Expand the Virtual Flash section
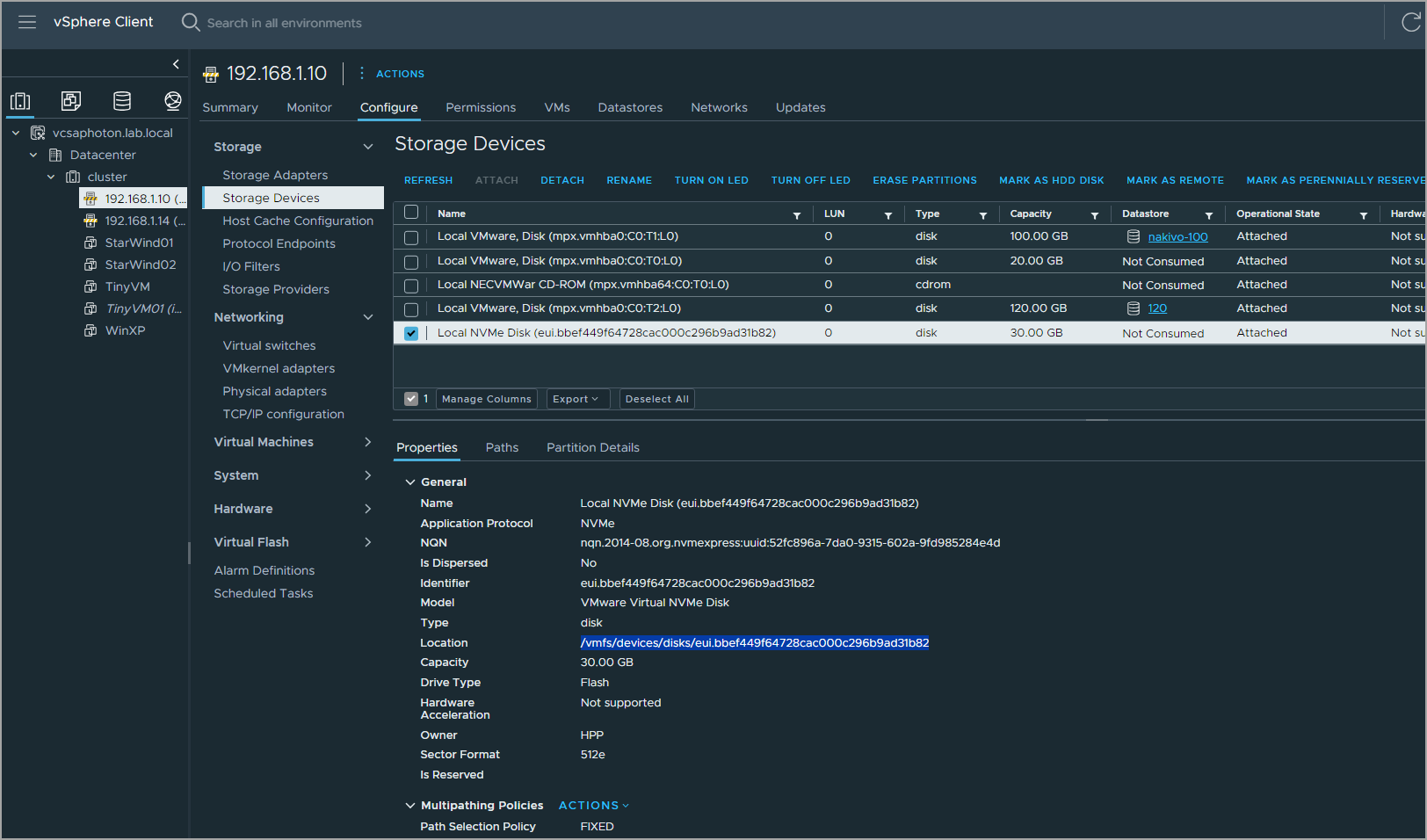The width and height of the screenshot is (1427, 840). pyautogui.click(x=368, y=542)
